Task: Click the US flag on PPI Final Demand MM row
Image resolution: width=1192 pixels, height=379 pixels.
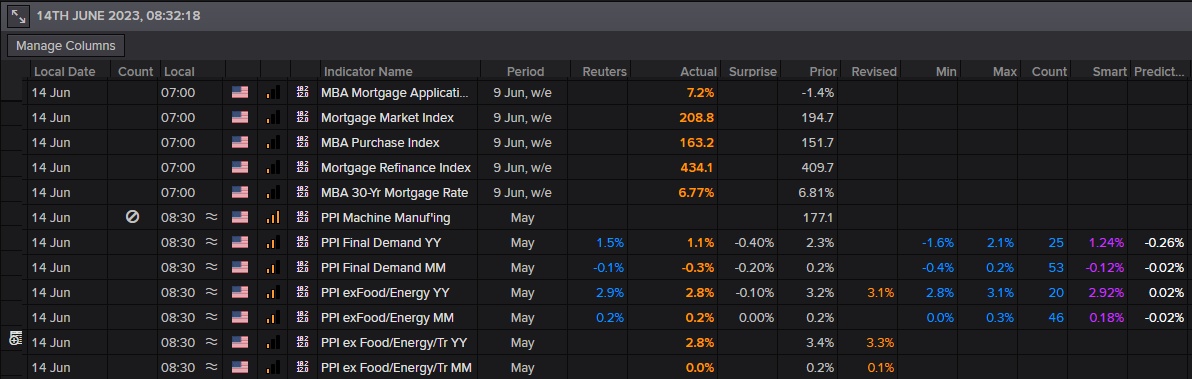Action: tap(240, 267)
